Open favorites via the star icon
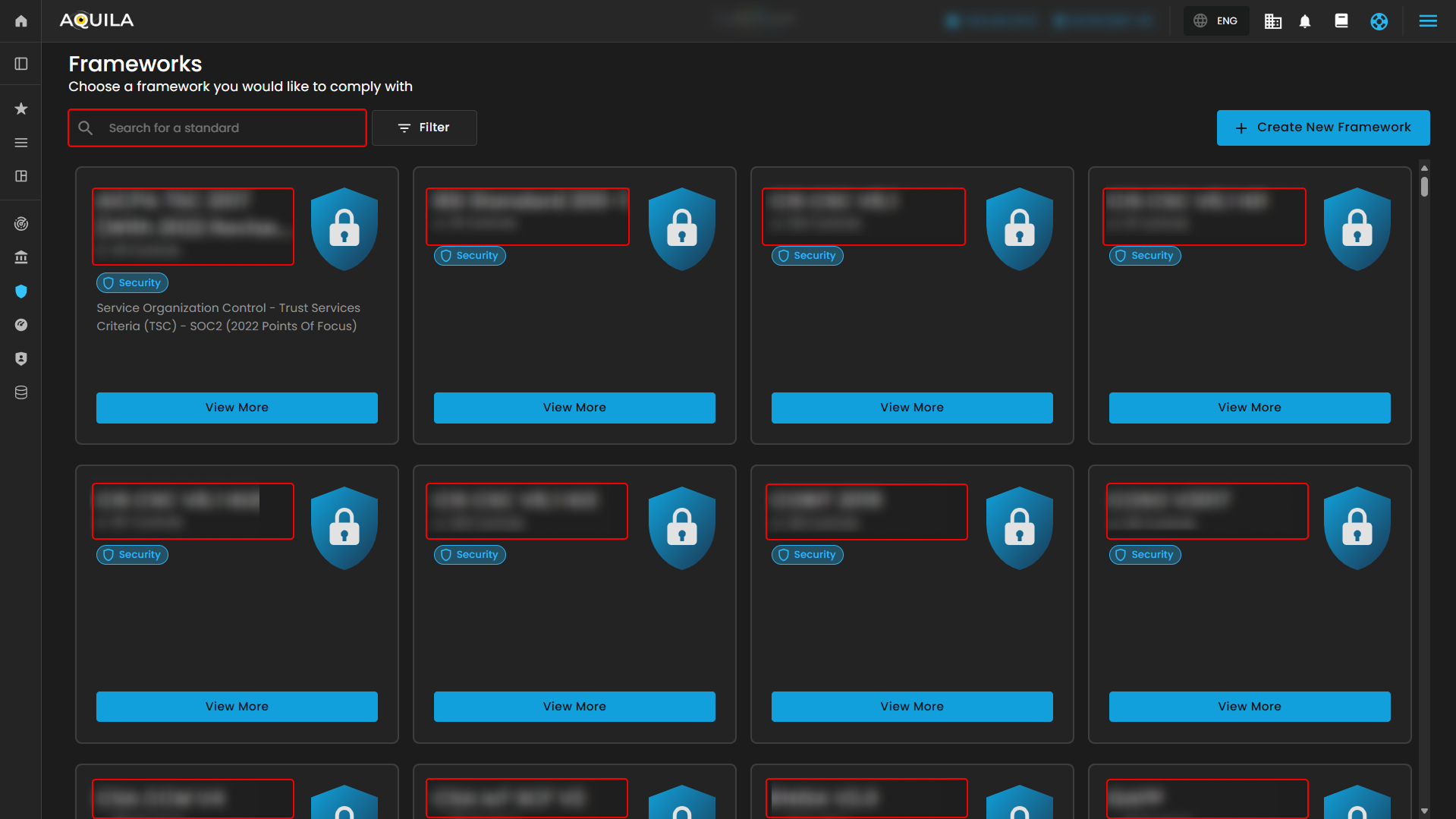 [x=21, y=109]
